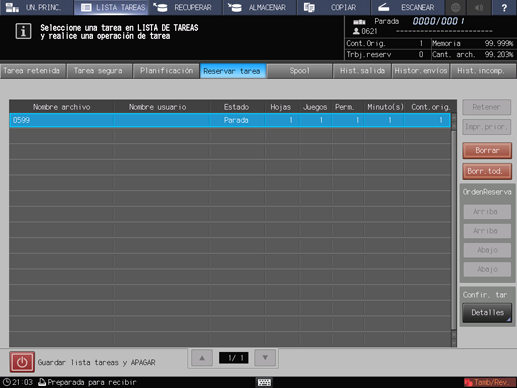This screenshot has height=388, width=517.
Task: Open the Hist. salida tab
Action: pos(362,71)
